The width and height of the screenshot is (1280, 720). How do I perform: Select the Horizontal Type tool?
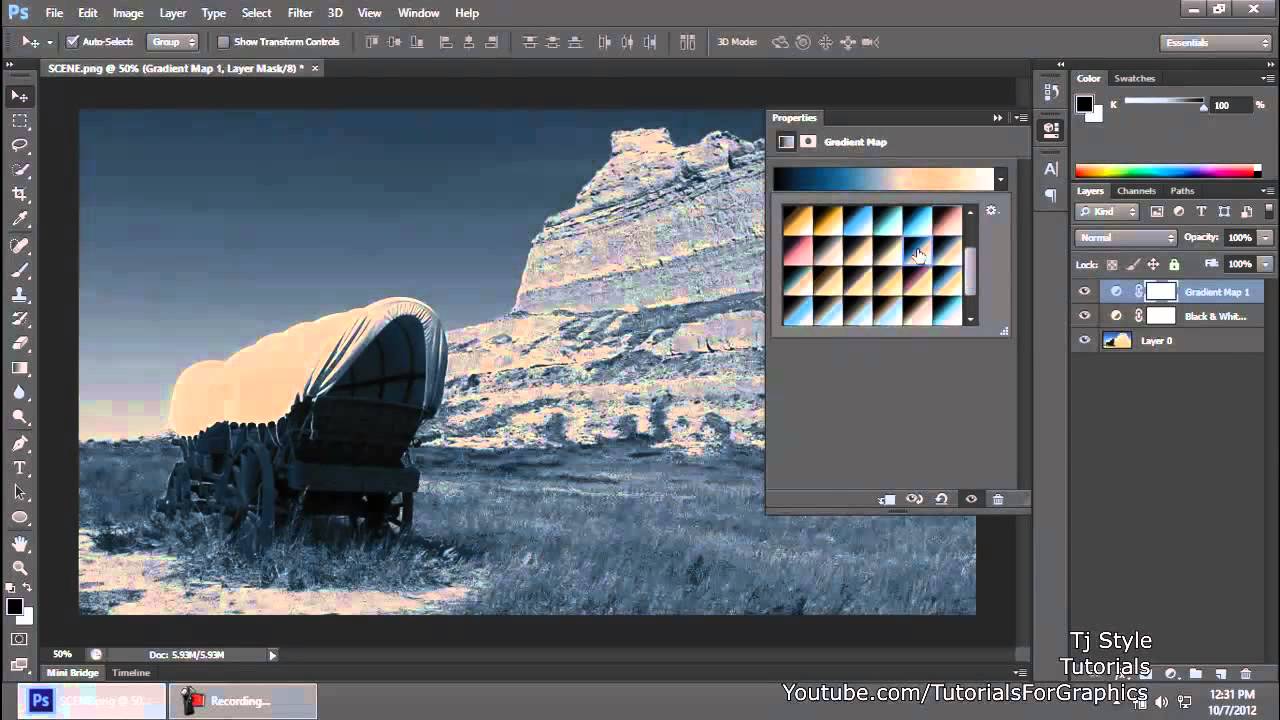pyautogui.click(x=20, y=468)
